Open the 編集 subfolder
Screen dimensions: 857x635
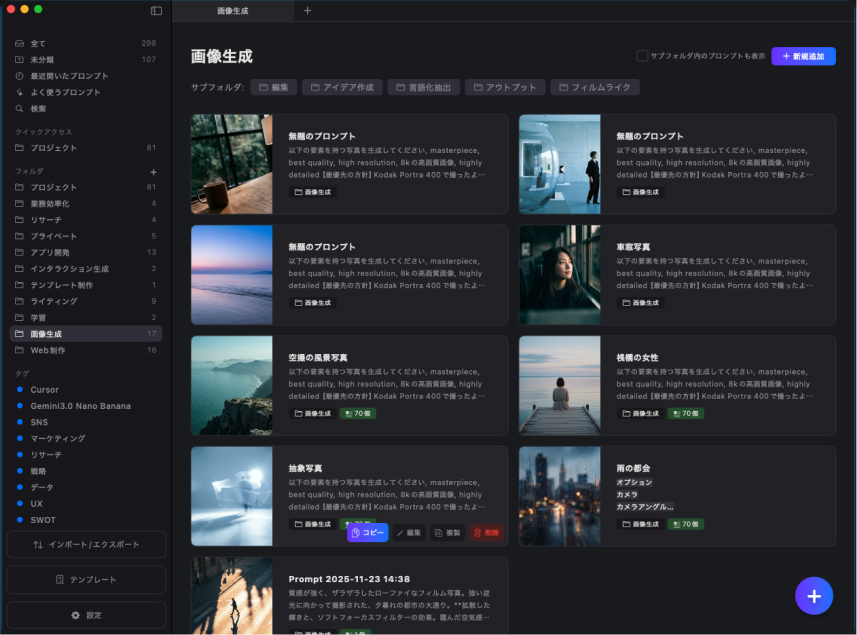click(274, 87)
